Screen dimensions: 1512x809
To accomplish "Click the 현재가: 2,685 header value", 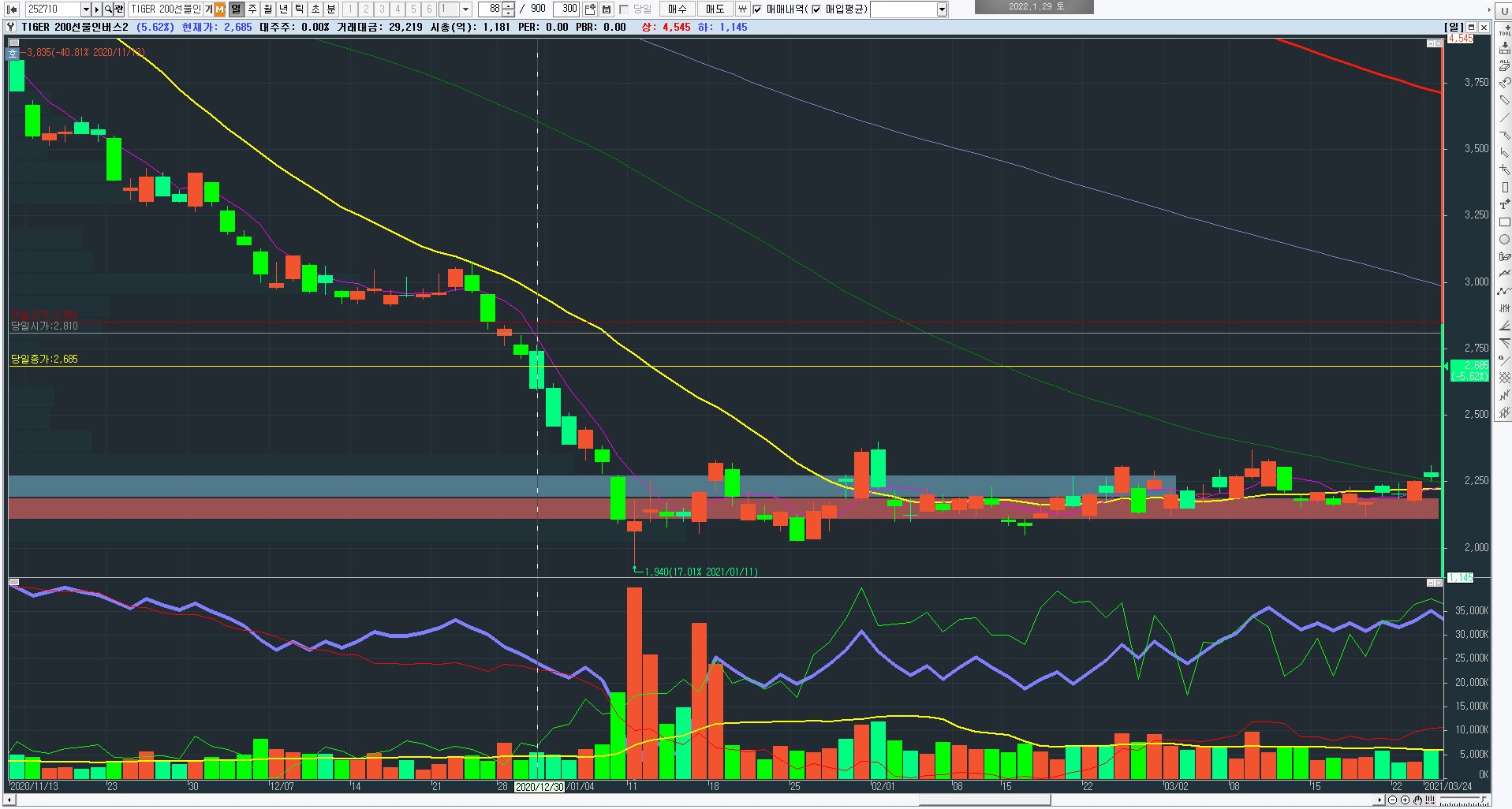I will (217, 27).
